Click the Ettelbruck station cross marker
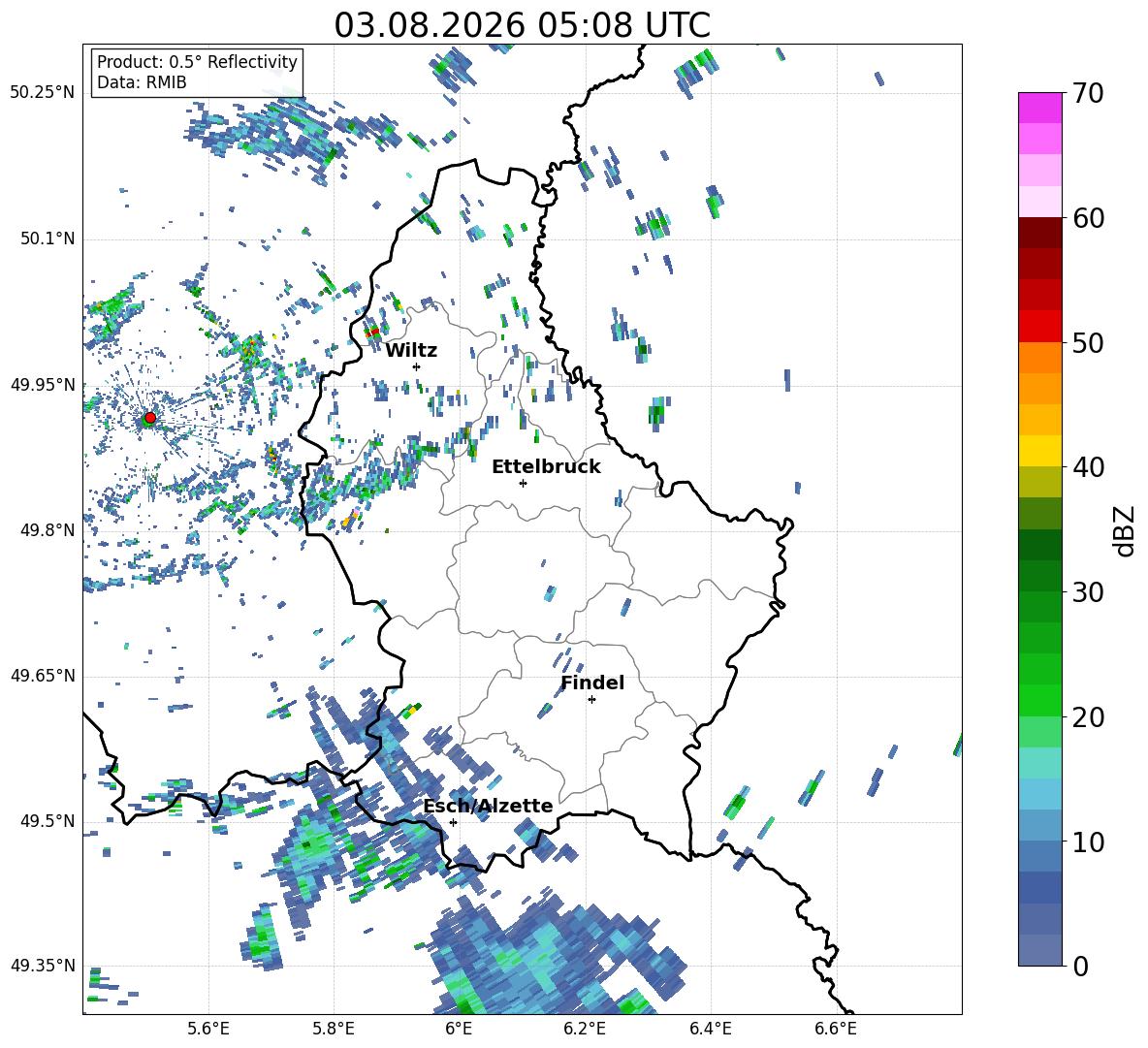 pyautogui.click(x=523, y=483)
